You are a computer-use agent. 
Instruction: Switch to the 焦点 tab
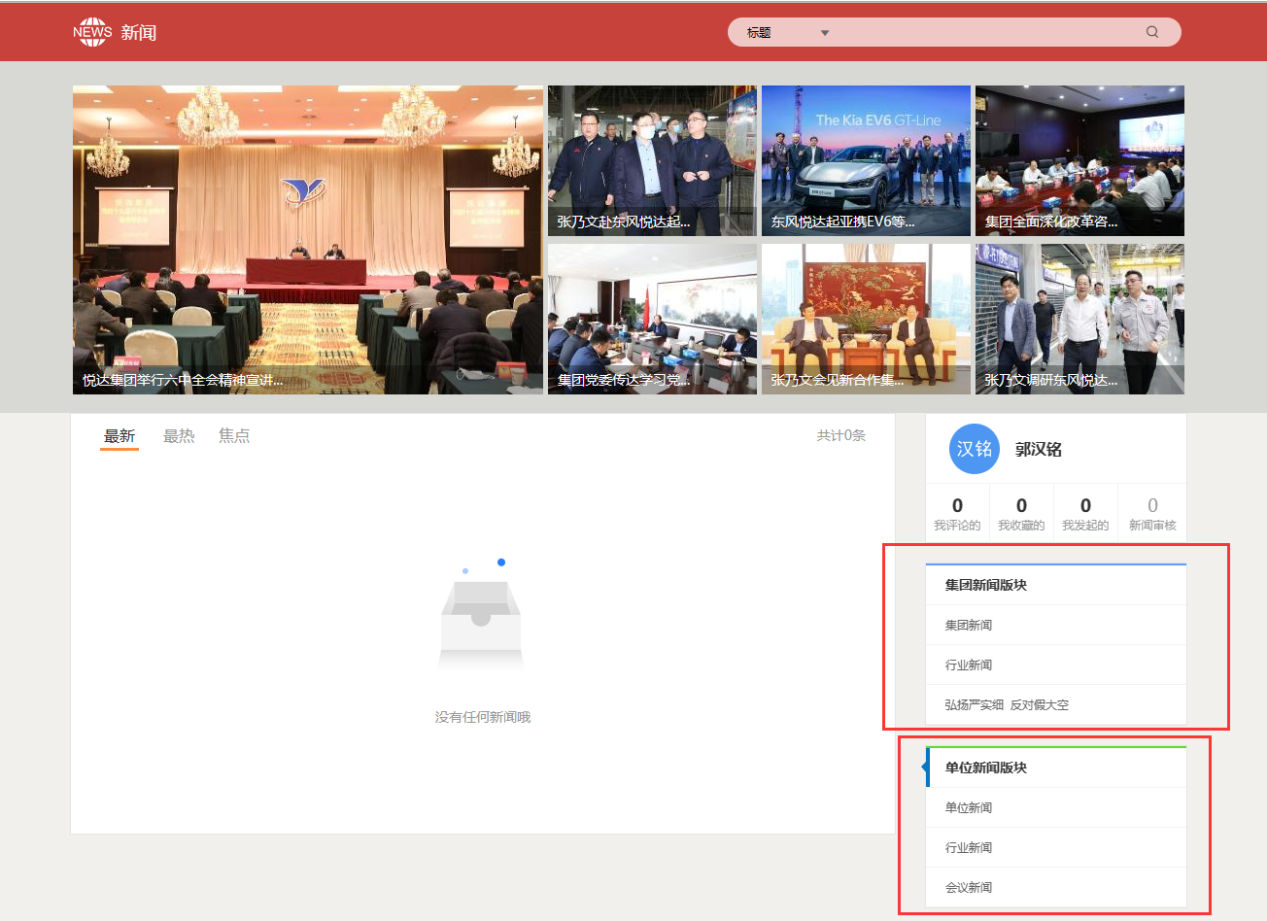234,436
